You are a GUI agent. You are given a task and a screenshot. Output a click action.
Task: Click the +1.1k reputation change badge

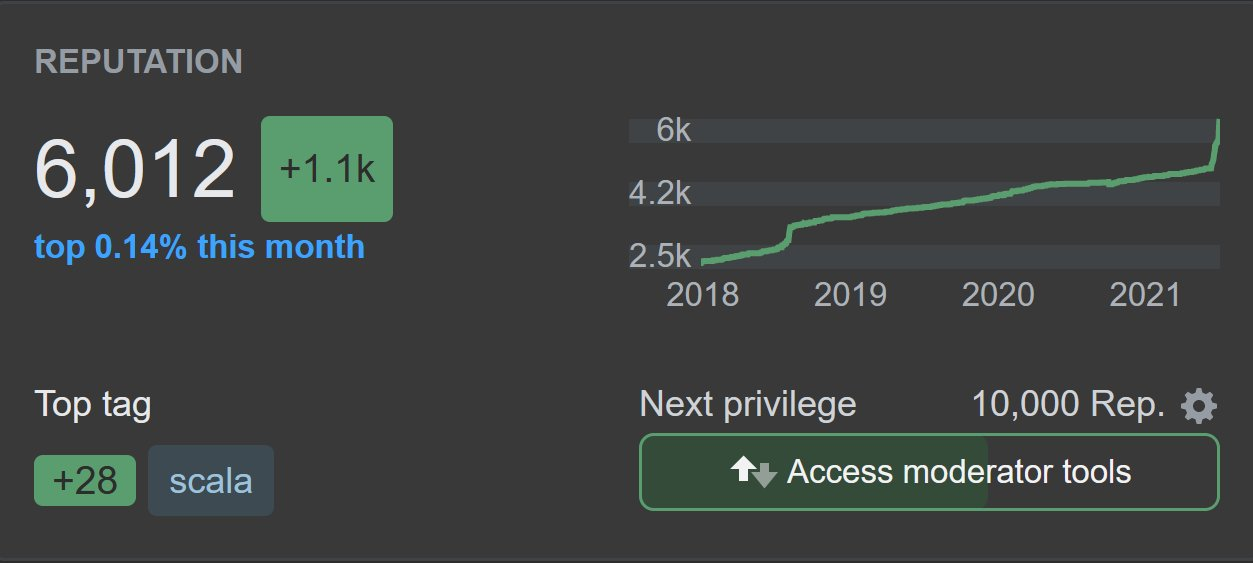point(327,169)
